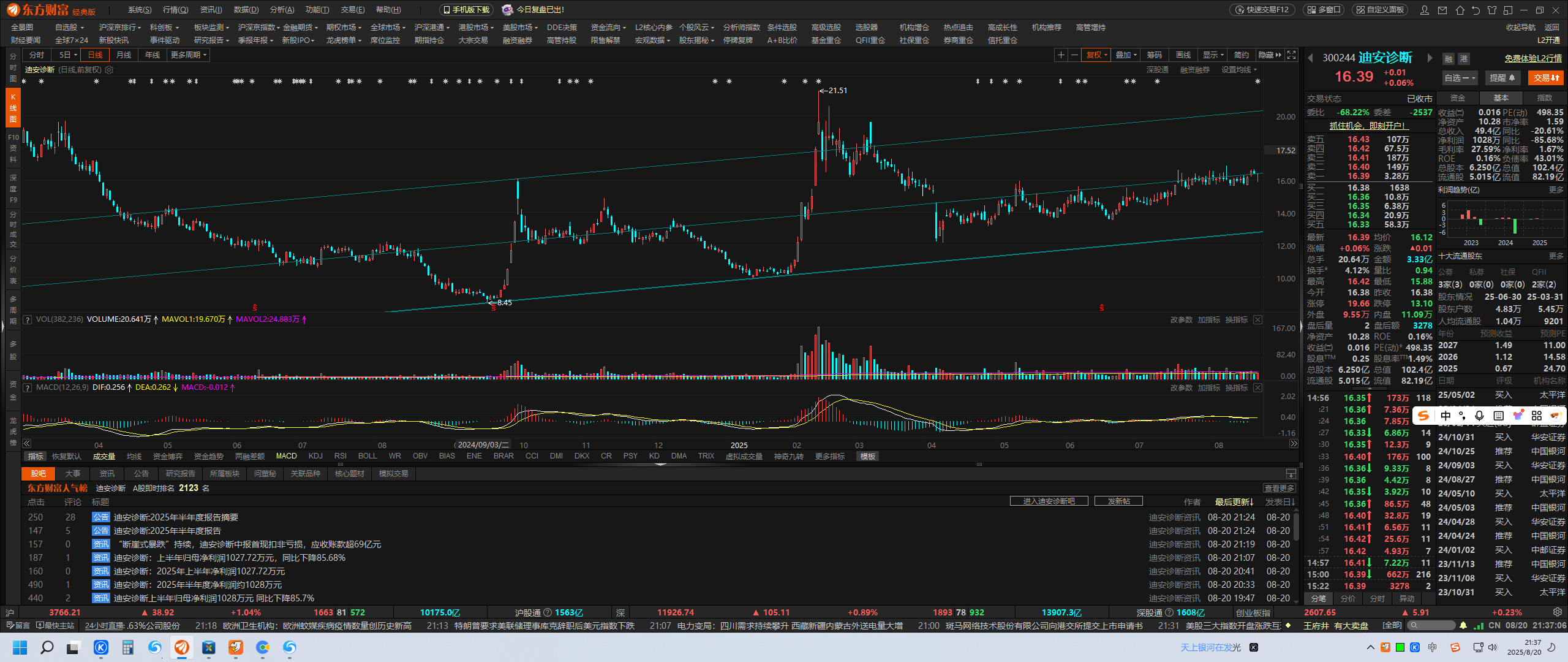The image size is (1568, 662).
Task: Close the VOL indicator panel
Action: point(1257,319)
